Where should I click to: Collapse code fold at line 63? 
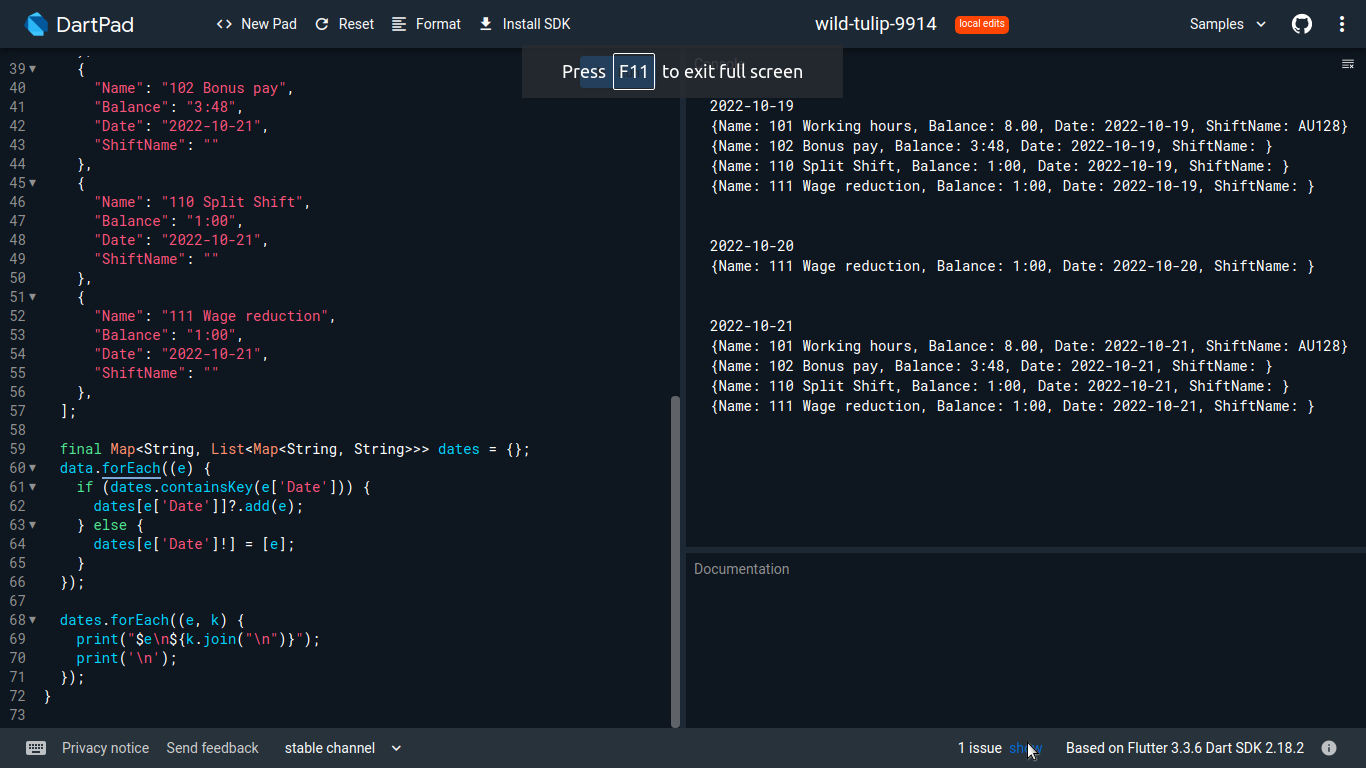coord(32,525)
